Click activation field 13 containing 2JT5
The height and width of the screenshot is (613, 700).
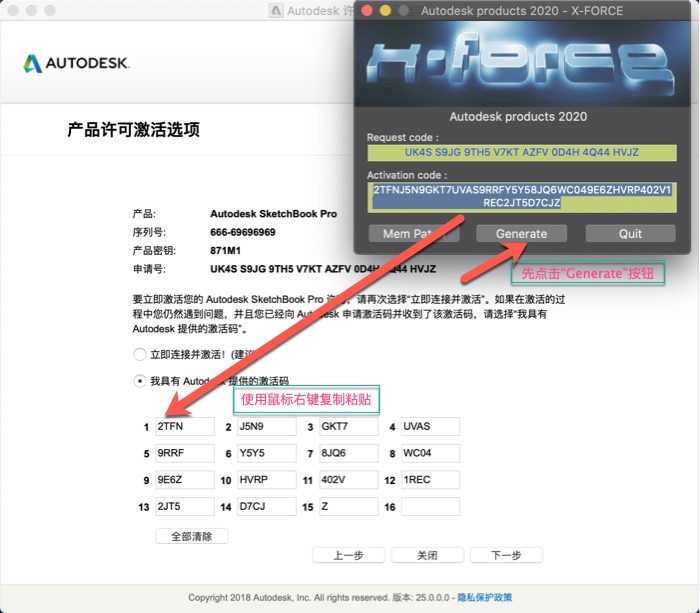pos(185,507)
